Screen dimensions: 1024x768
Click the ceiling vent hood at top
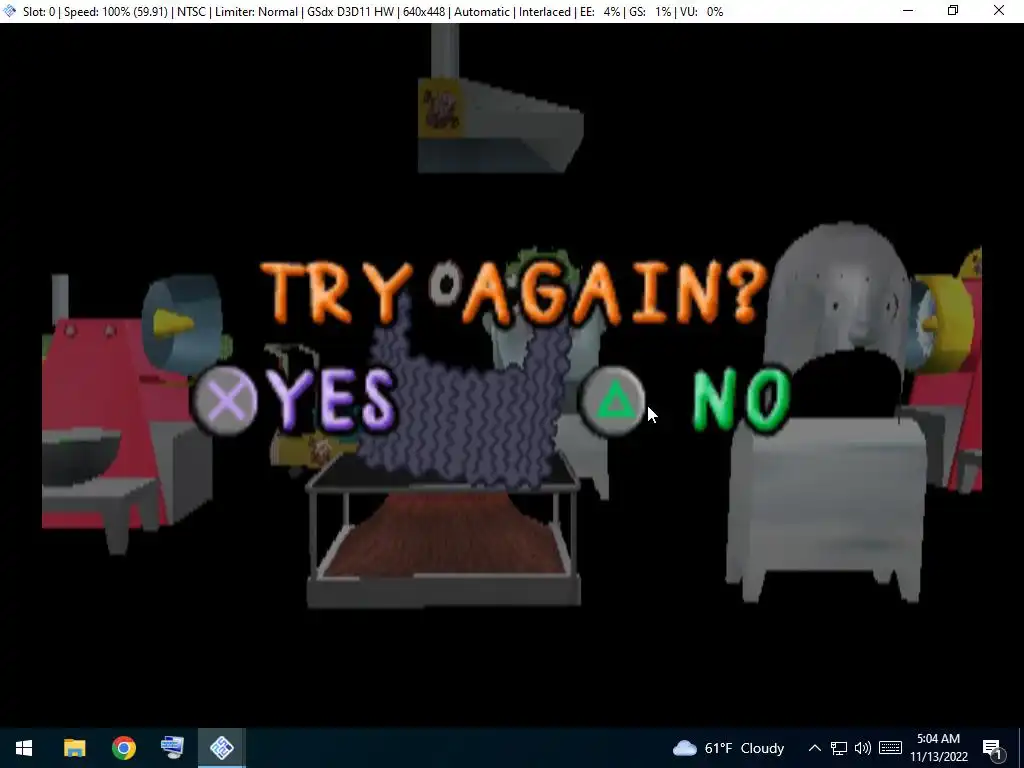500,98
